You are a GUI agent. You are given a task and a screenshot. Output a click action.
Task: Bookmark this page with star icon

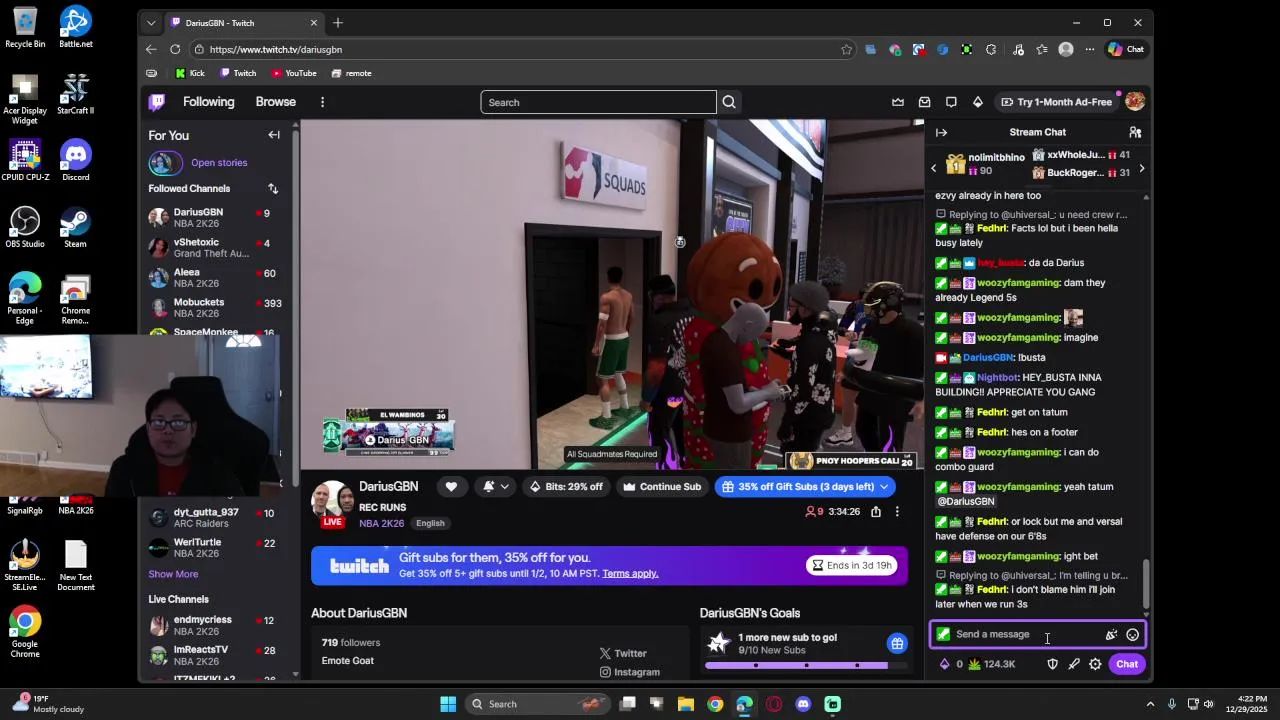tap(846, 49)
